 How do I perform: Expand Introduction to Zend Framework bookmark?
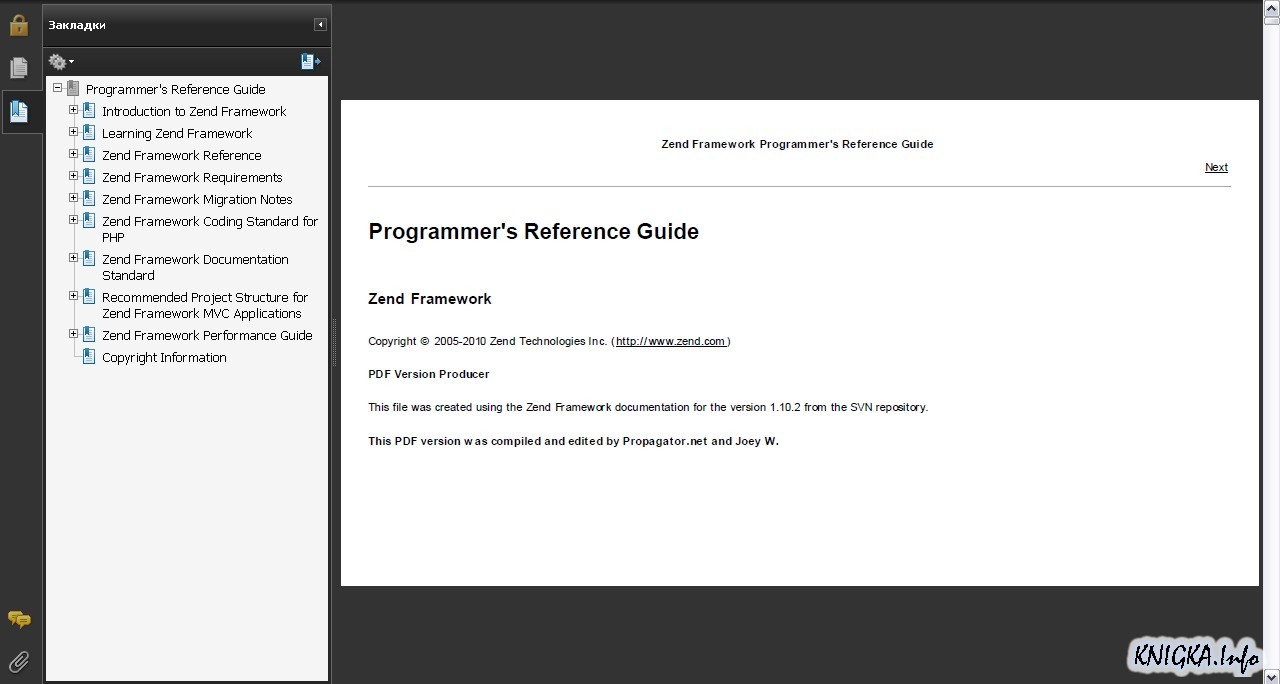tap(73, 110)
